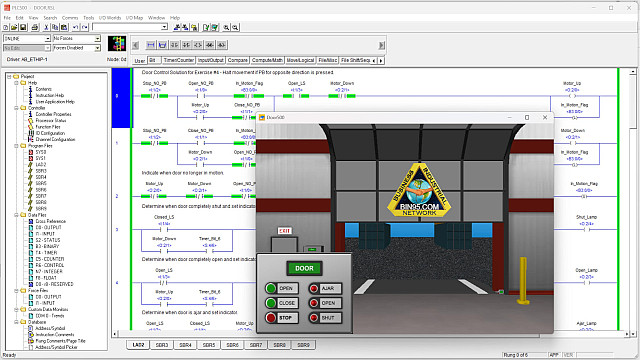Collapse the Project tree root
This screenshot has width=640, height=360.
click(9, 76)
